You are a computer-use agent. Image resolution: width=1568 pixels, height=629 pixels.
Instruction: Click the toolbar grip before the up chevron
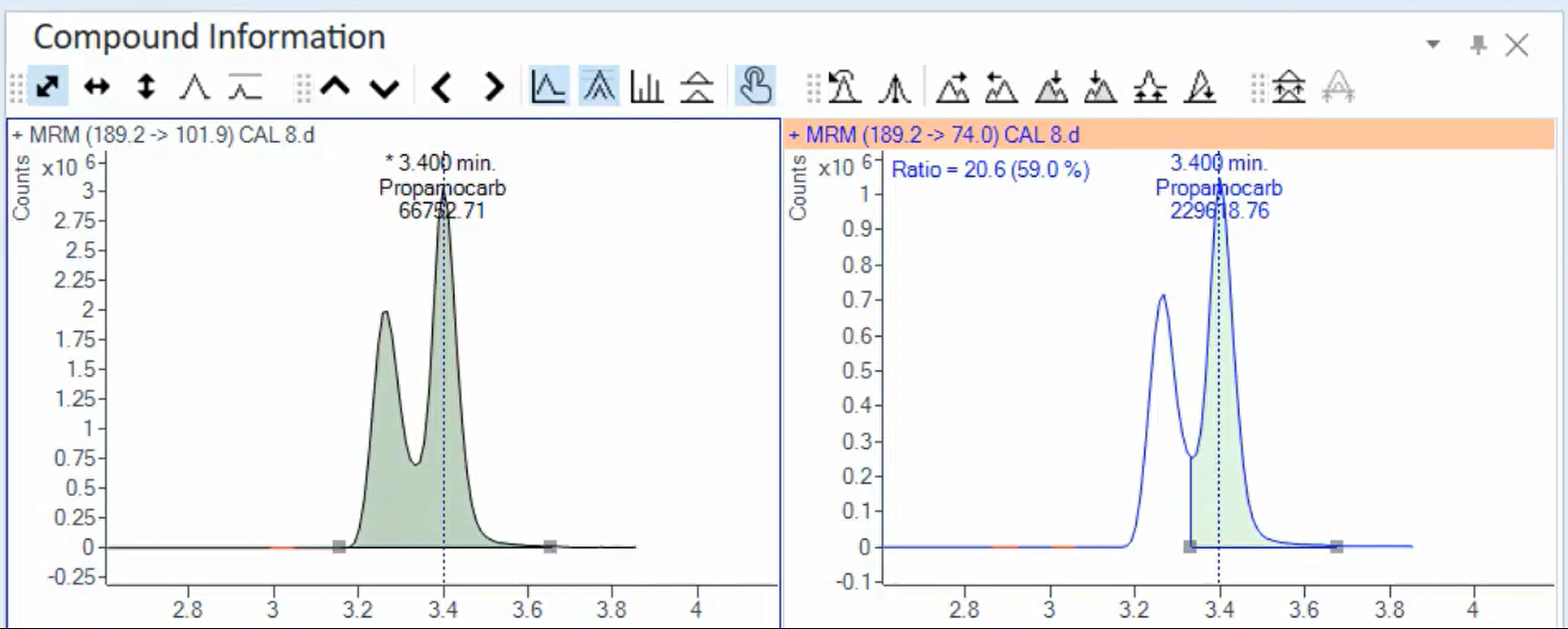coord(302,87)
